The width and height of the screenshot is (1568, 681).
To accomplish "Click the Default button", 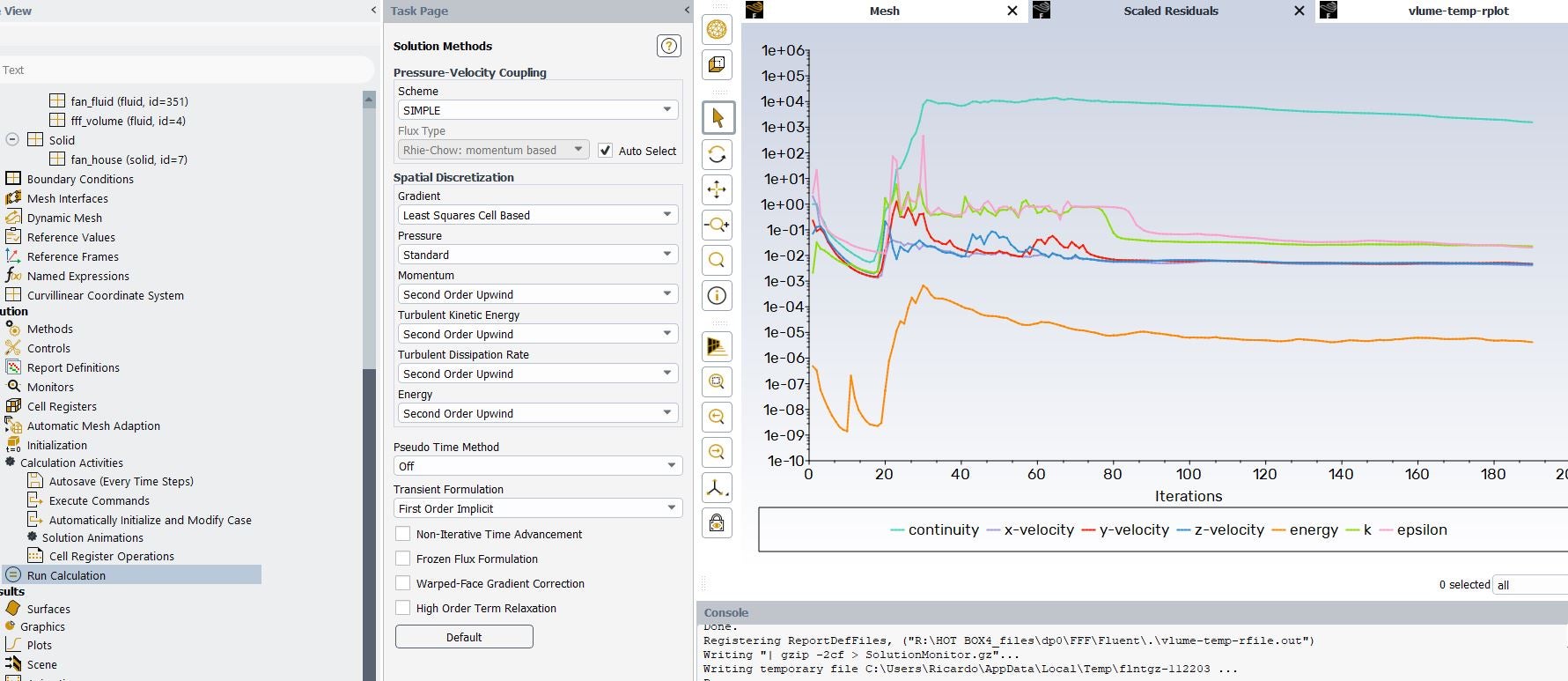I will click(x=464, y=637).
